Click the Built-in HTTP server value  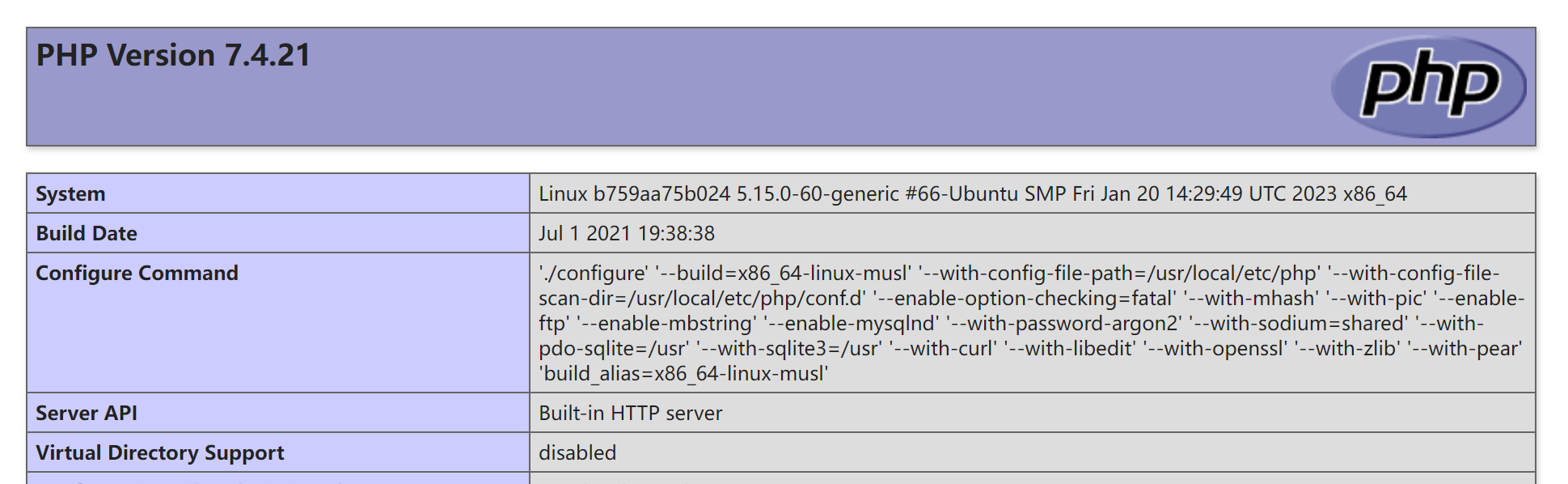631,413
